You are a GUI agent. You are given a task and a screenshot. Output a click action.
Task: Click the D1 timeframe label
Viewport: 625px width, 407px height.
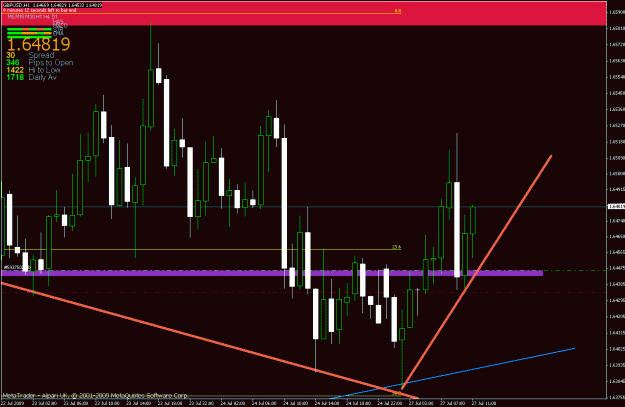pos(55,17)
